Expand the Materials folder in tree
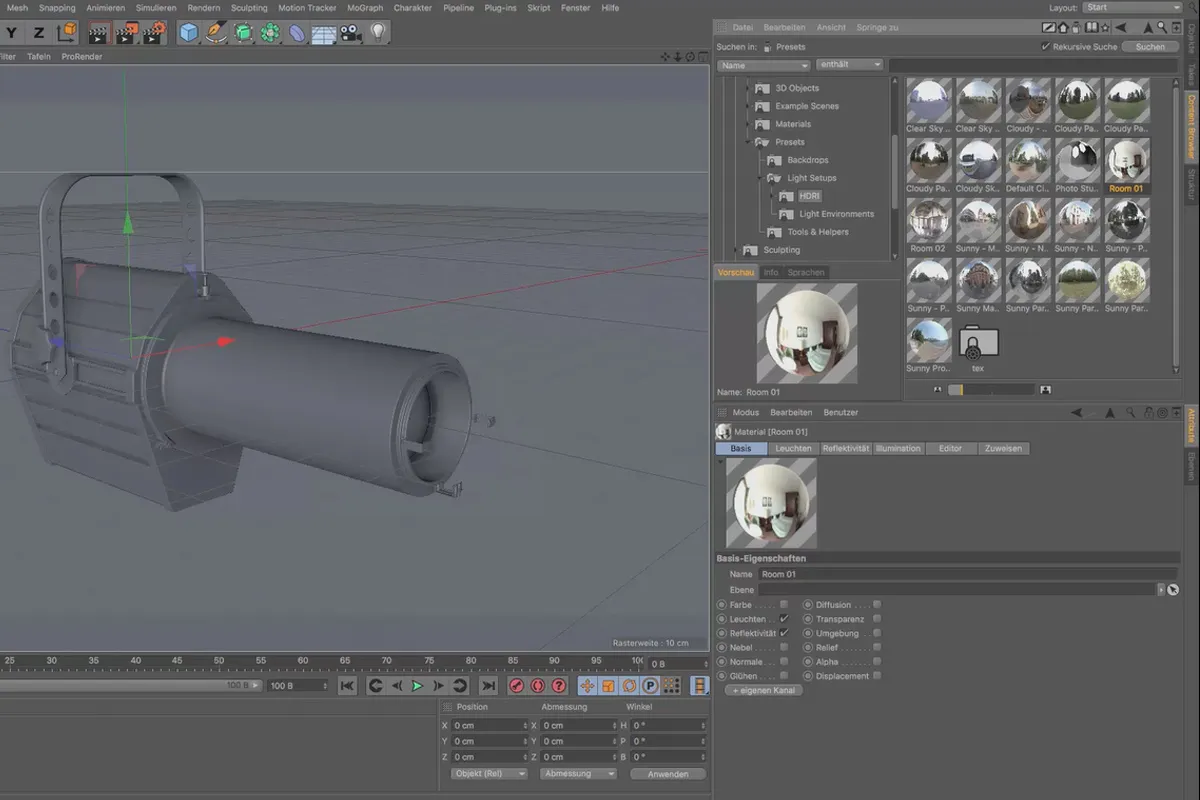The height and width of the screenshot is (800, 1200). point(747,124)
